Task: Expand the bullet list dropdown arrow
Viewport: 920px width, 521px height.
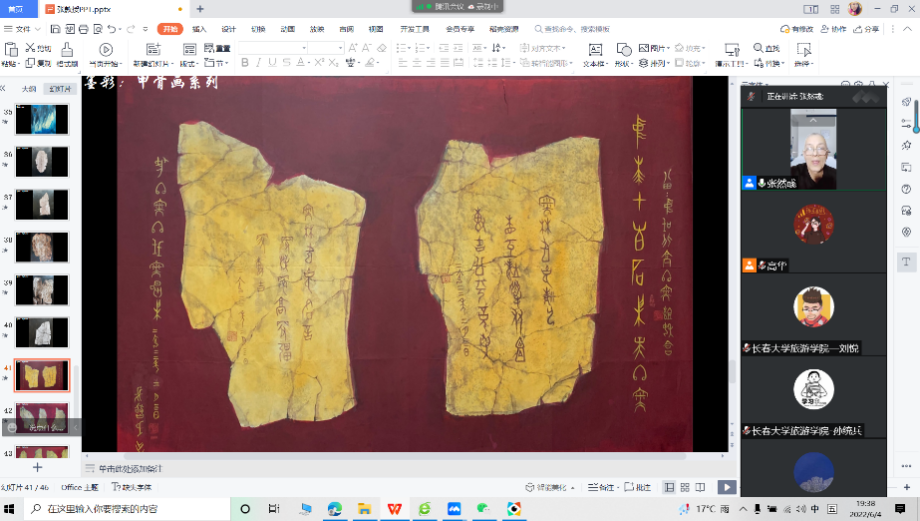Action: click(x=410, y=48)
